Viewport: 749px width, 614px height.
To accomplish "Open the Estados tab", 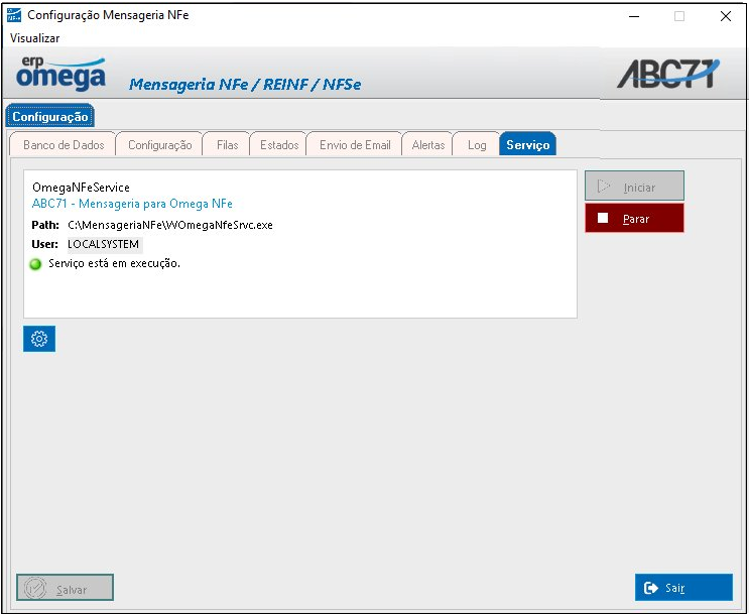I will click(279, 145).
